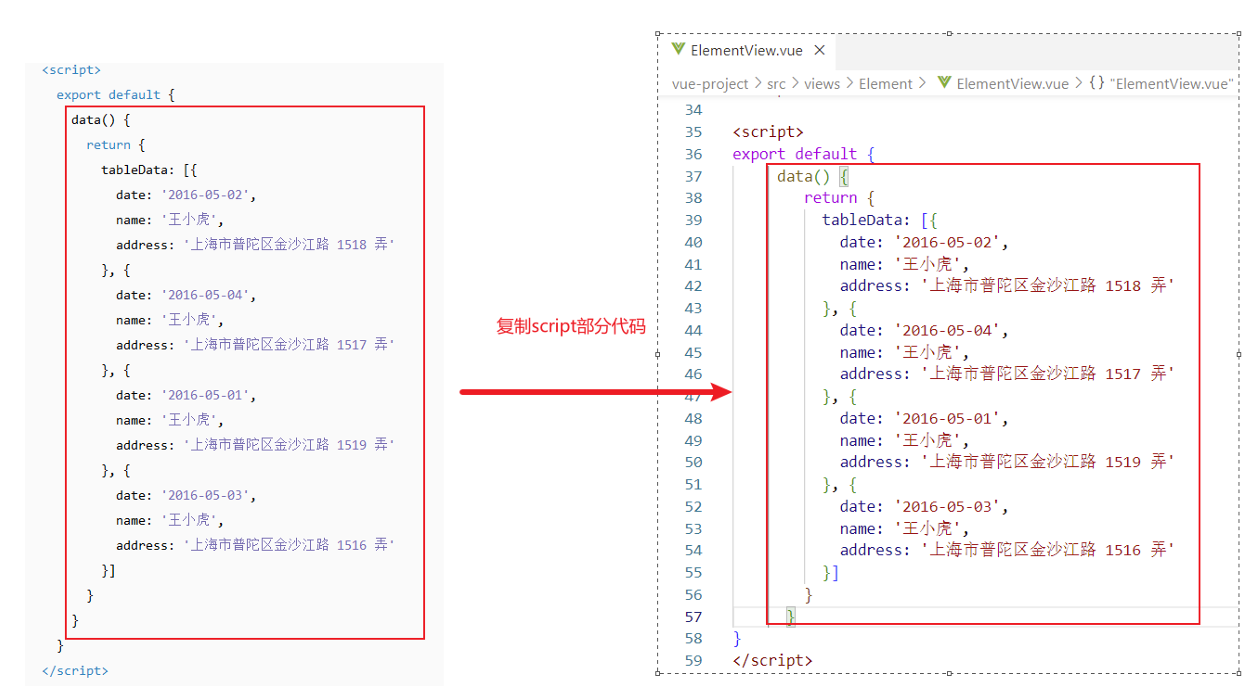Click line number 59 in the editor gutter
The width and height of the screenshot is (1259, 699).
click(694, 660)
